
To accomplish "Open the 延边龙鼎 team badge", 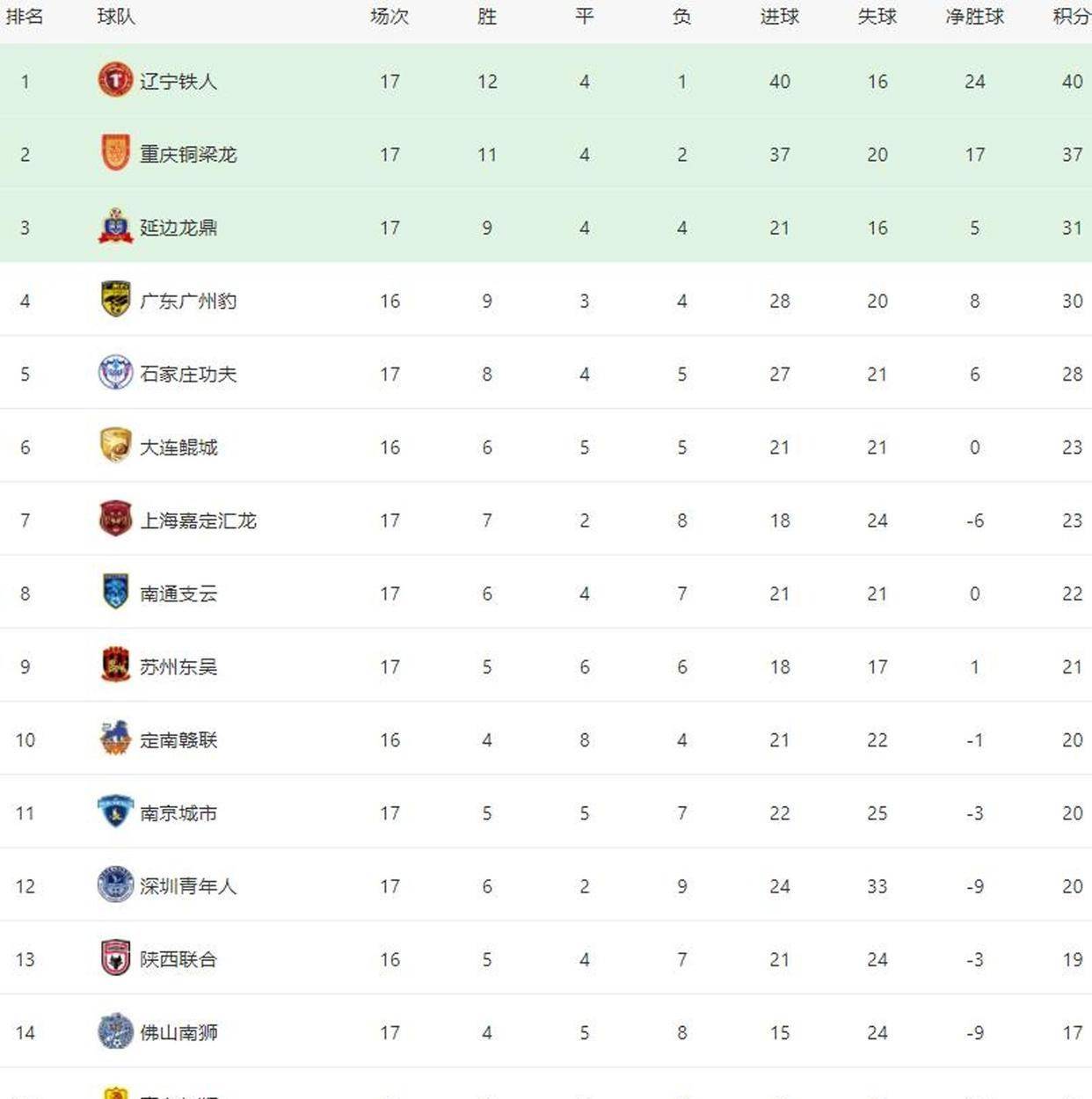I will (115, 227).
